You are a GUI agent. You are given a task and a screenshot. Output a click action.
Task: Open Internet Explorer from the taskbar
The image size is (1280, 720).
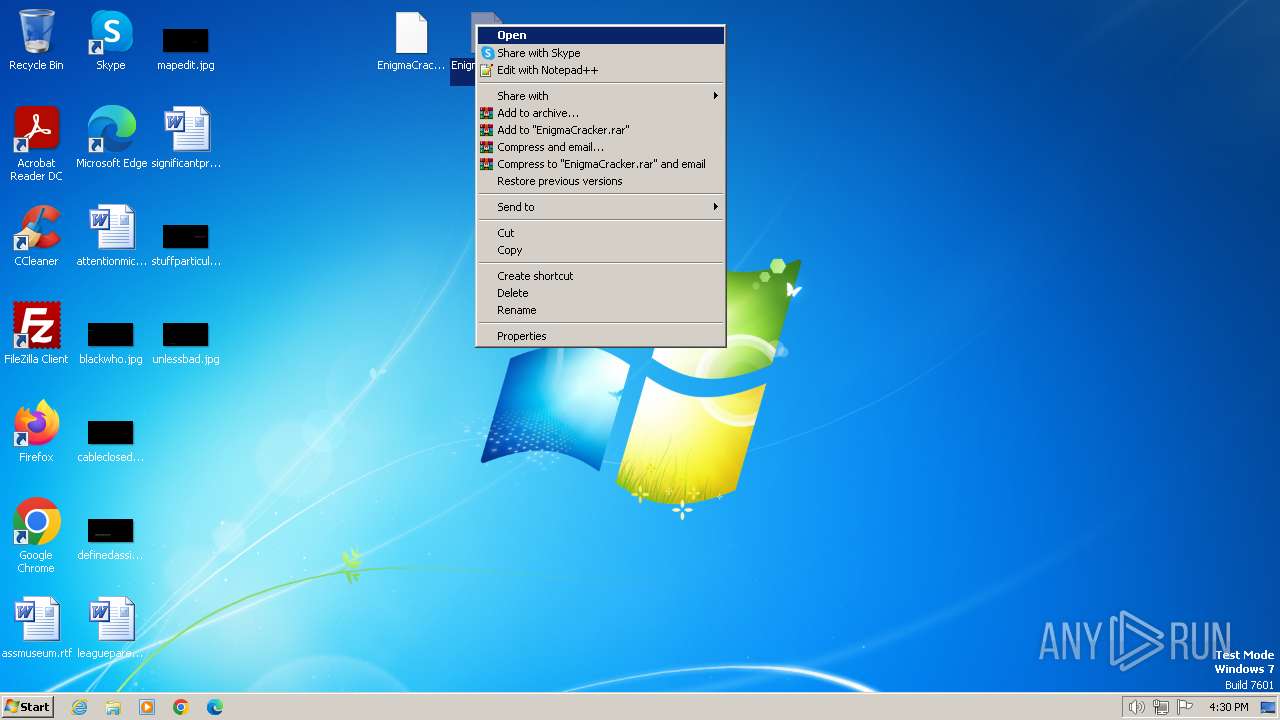click(79, 707)
